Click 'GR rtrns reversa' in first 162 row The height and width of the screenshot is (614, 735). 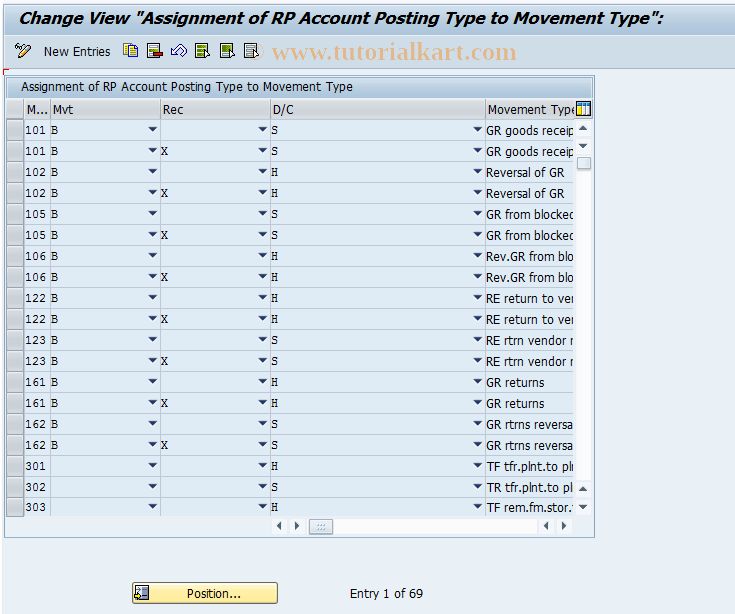[529, 425]
